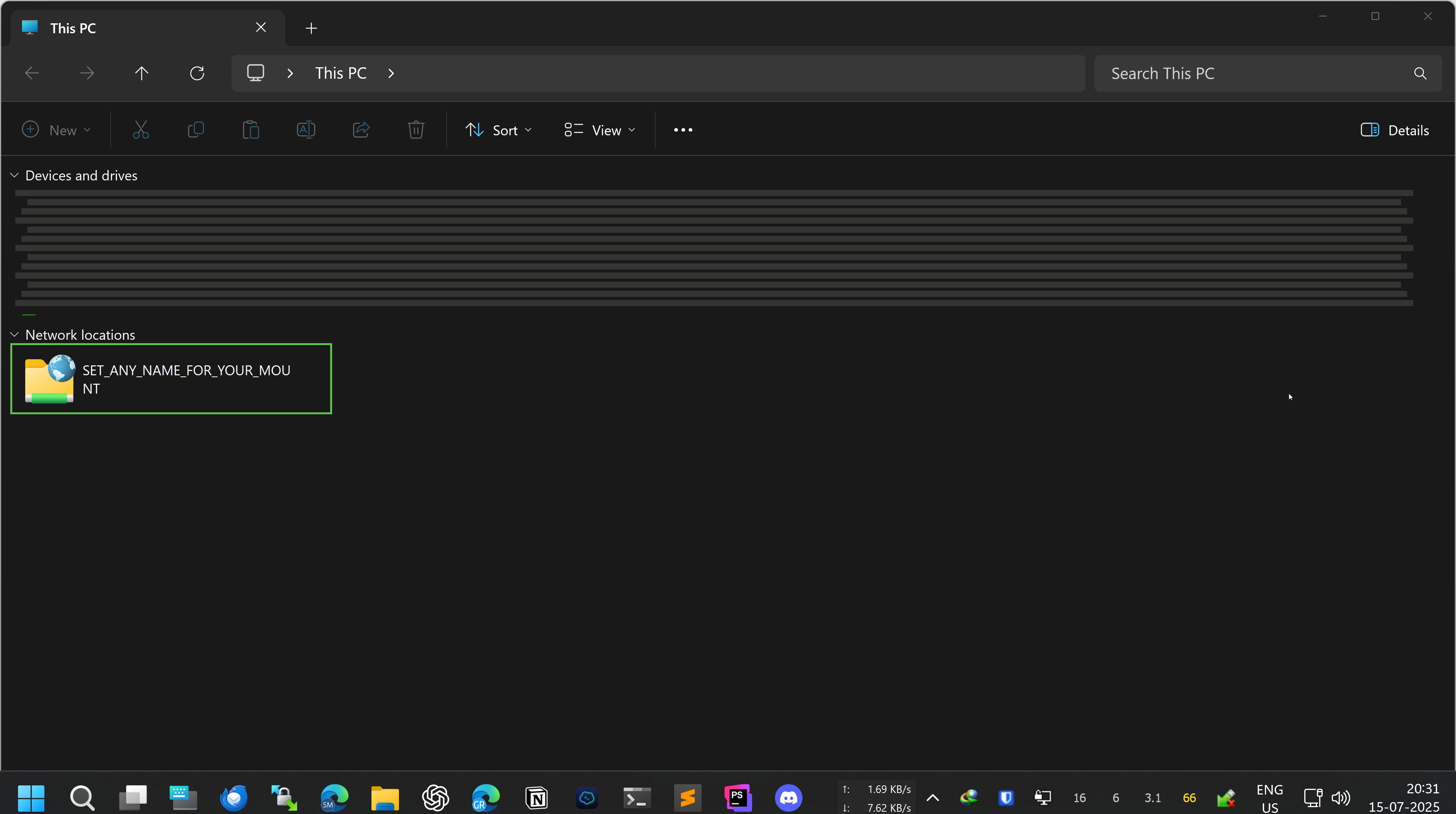Click the Bitwarden shield tray icon
Image resolution: width=1456 pixels, height=814 pixels.
1006,798
